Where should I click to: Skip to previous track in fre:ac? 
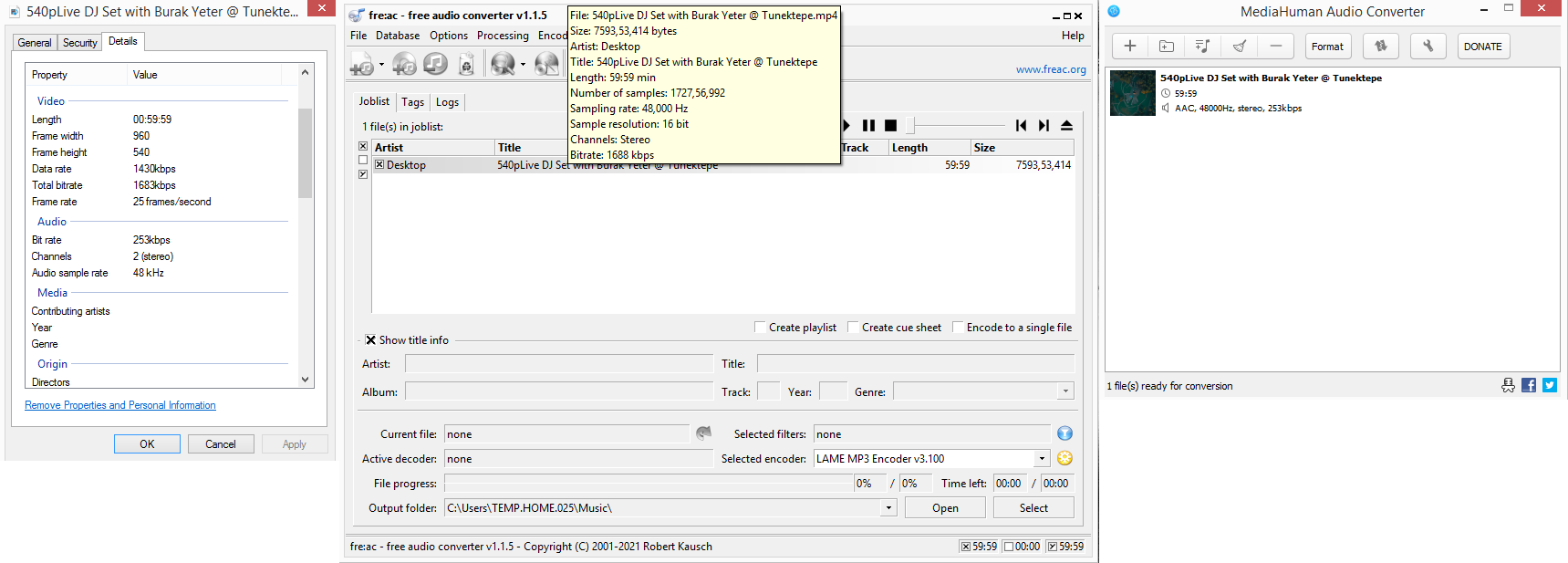pos(1021,126)
